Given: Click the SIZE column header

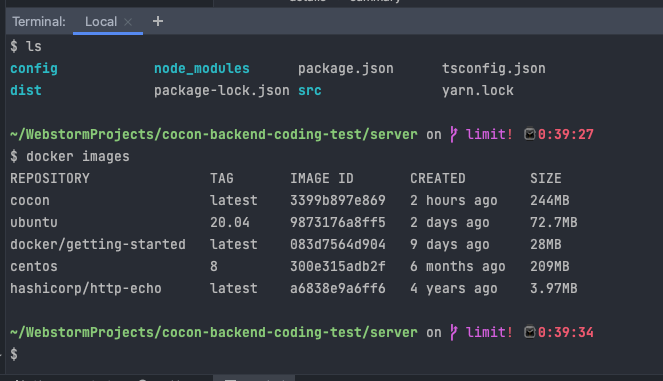Looking at the screenshot, I should pyautogui.click(x=546, y=178).
